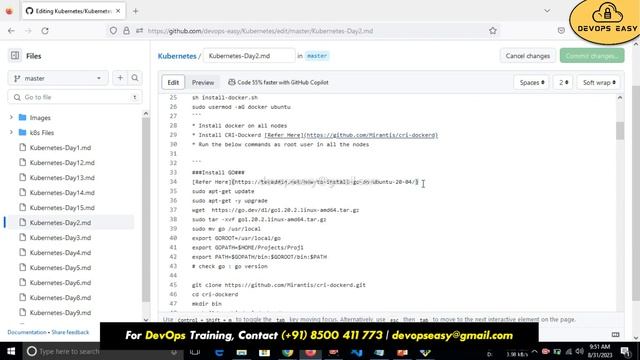Viewport: 640px width, 360px height.
Task: Click Cancel changes button
Action: (527, 56)
